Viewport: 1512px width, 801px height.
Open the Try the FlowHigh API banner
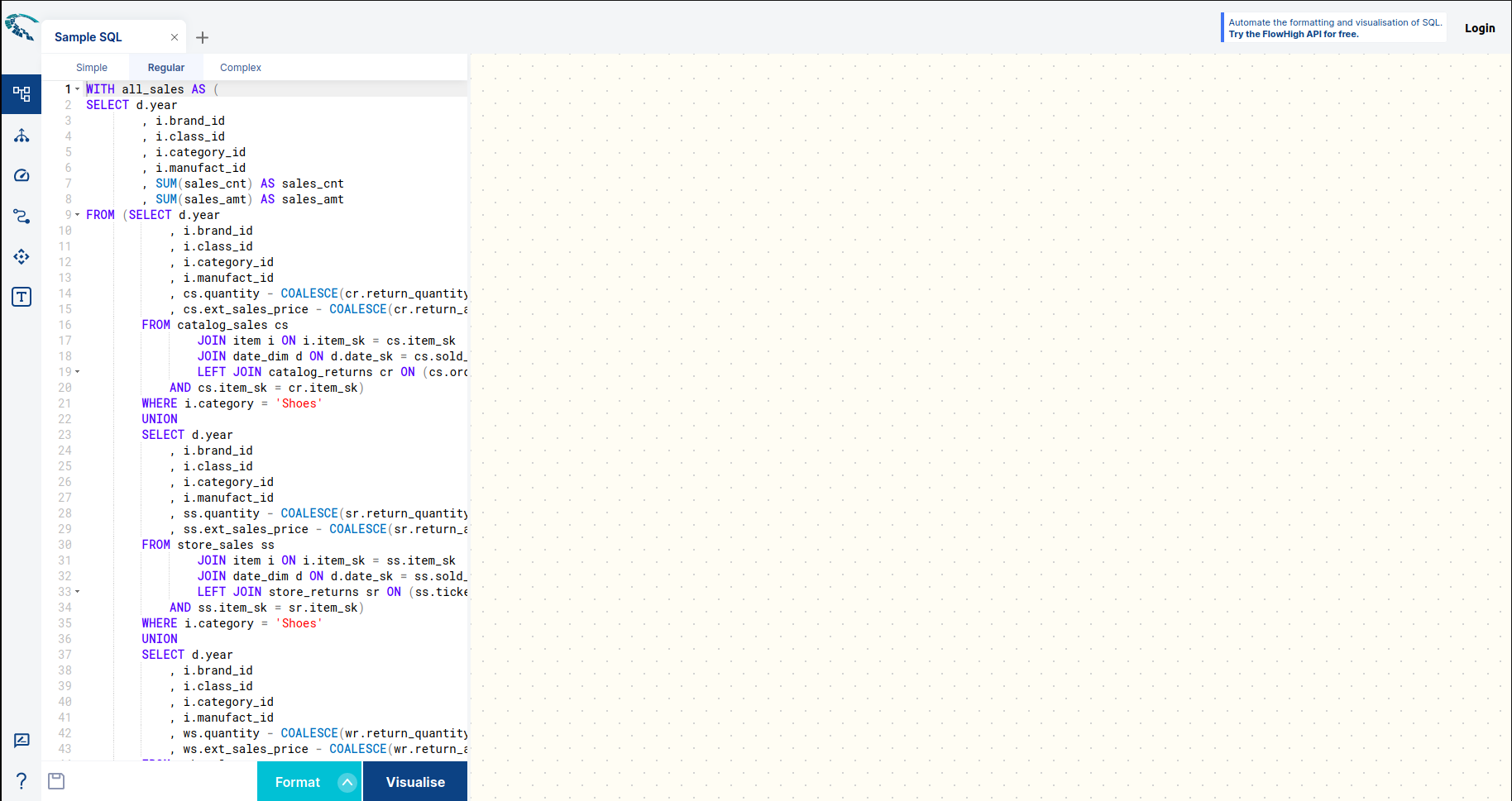click(x=1334, y=28)
